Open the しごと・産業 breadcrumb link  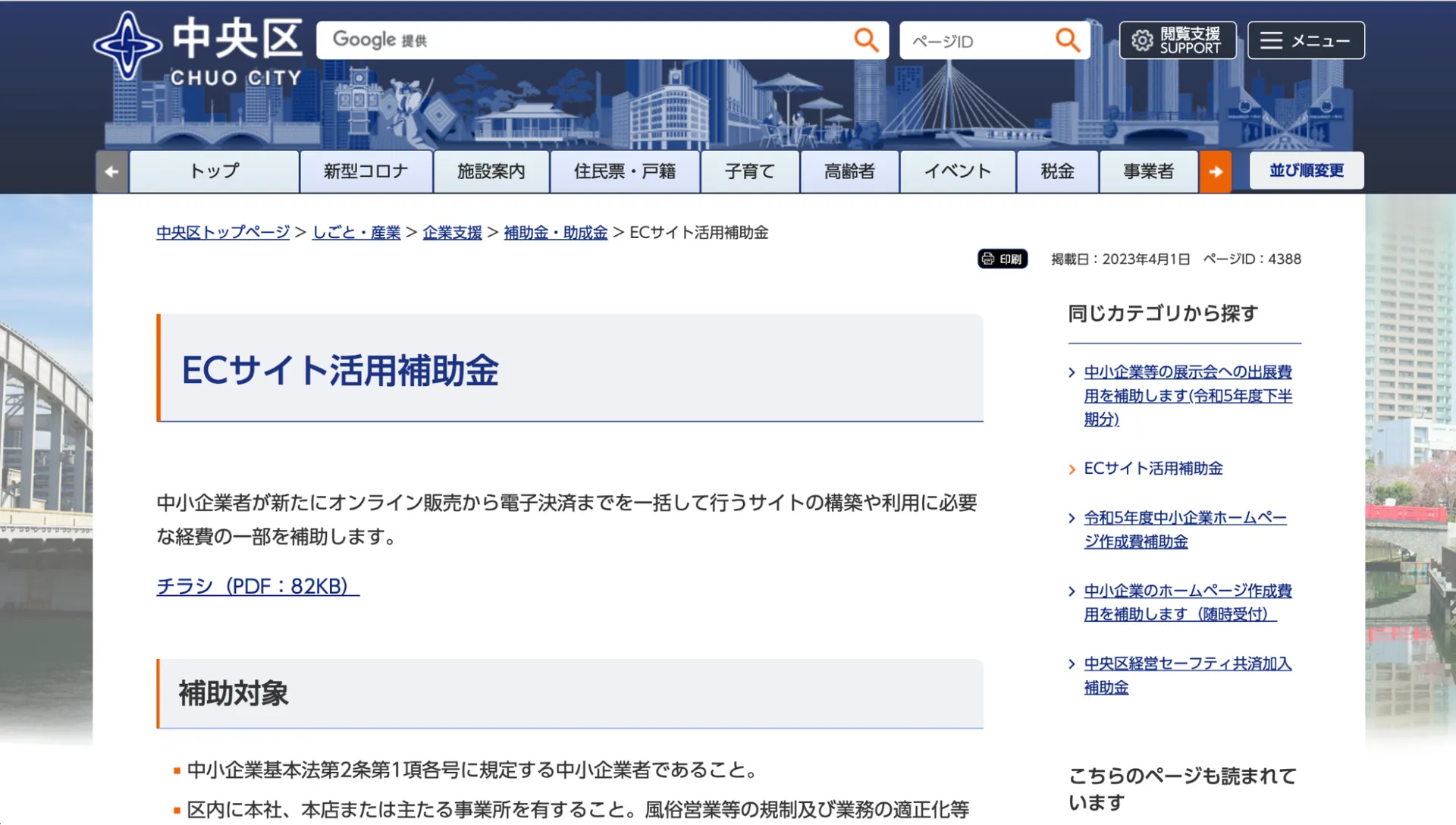point(356,233)
